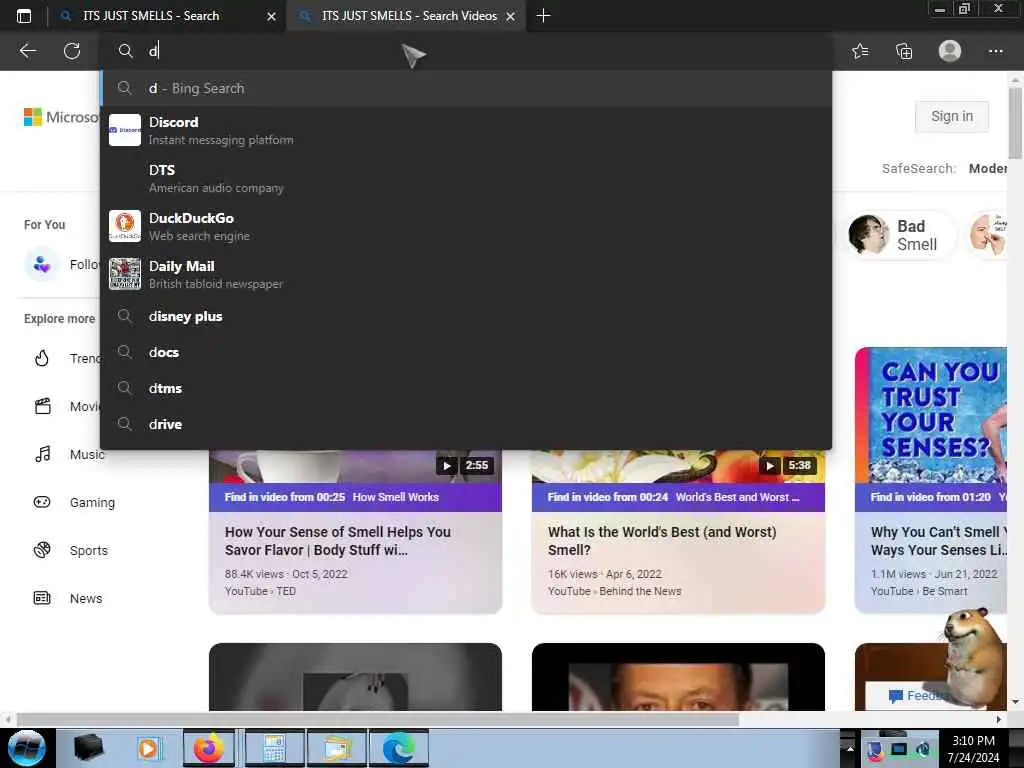Open Trending with the flame icon
Screen dimensions: 1024x768
point(42,359)
